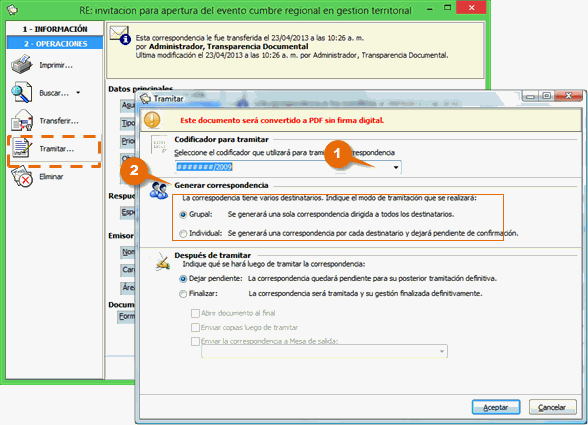This screenshot has width=588, height=425.
Task: Tick Abrir documento al final checkbox
Action: point(195,313)
